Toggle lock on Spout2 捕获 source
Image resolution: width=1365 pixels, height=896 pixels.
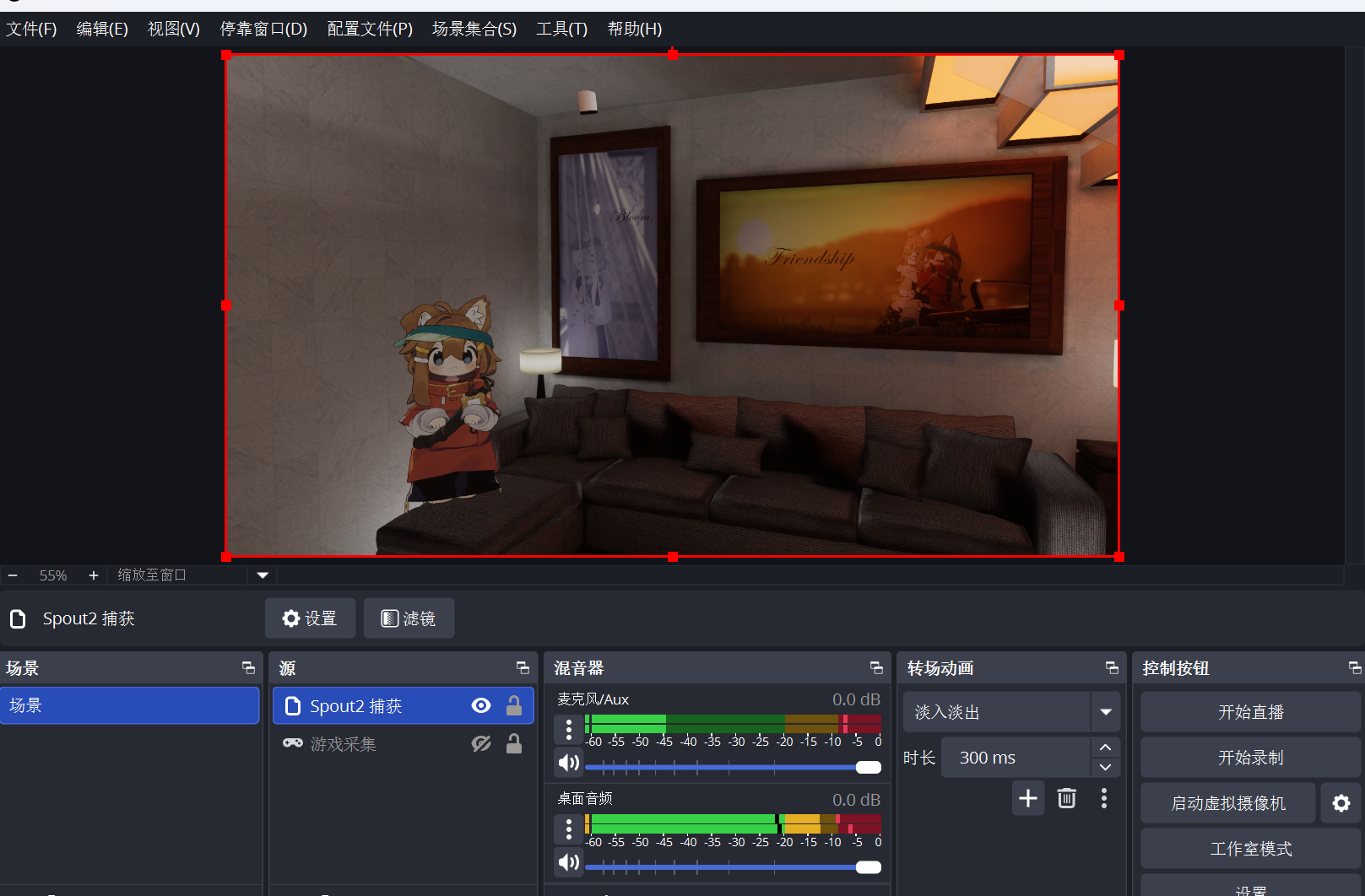tap(513, 706)
